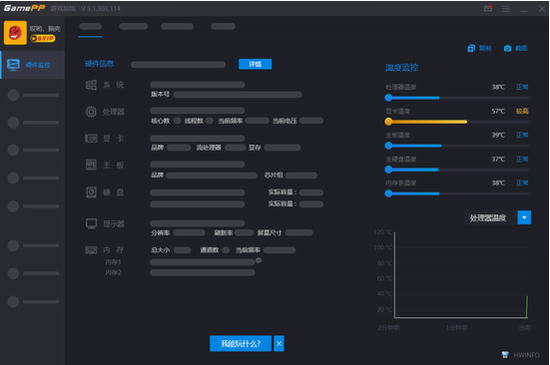This screenshot has height=365, width=550.
Task: Dismiss the 我能玩什么 prompt with X
Action: (279, 343)
